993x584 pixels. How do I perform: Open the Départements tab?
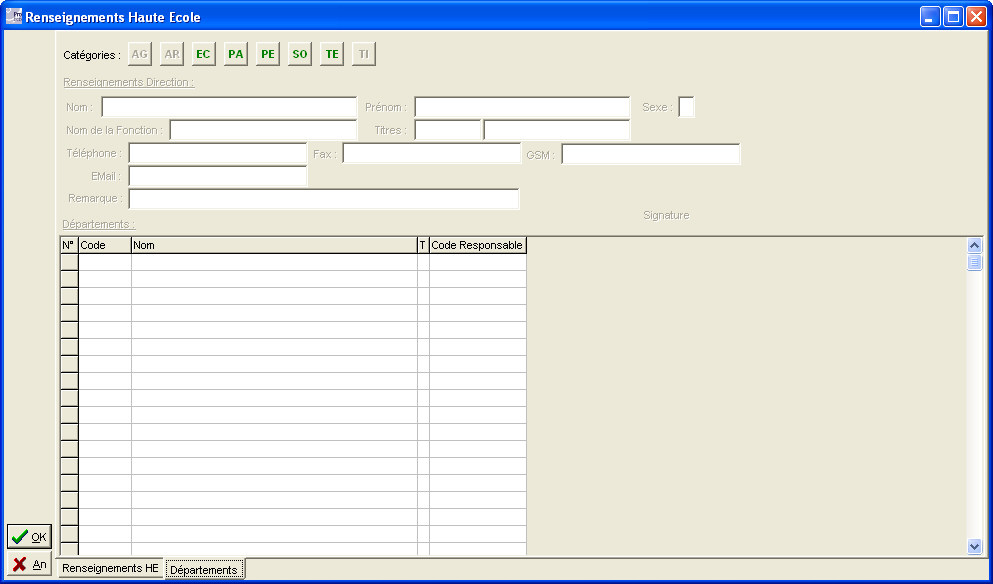(x=204, y=569)
